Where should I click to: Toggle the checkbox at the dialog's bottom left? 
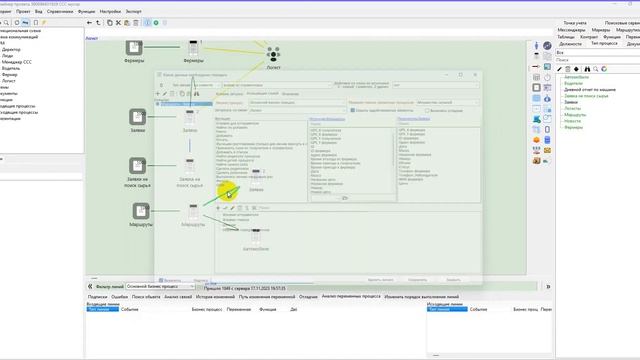161,280
